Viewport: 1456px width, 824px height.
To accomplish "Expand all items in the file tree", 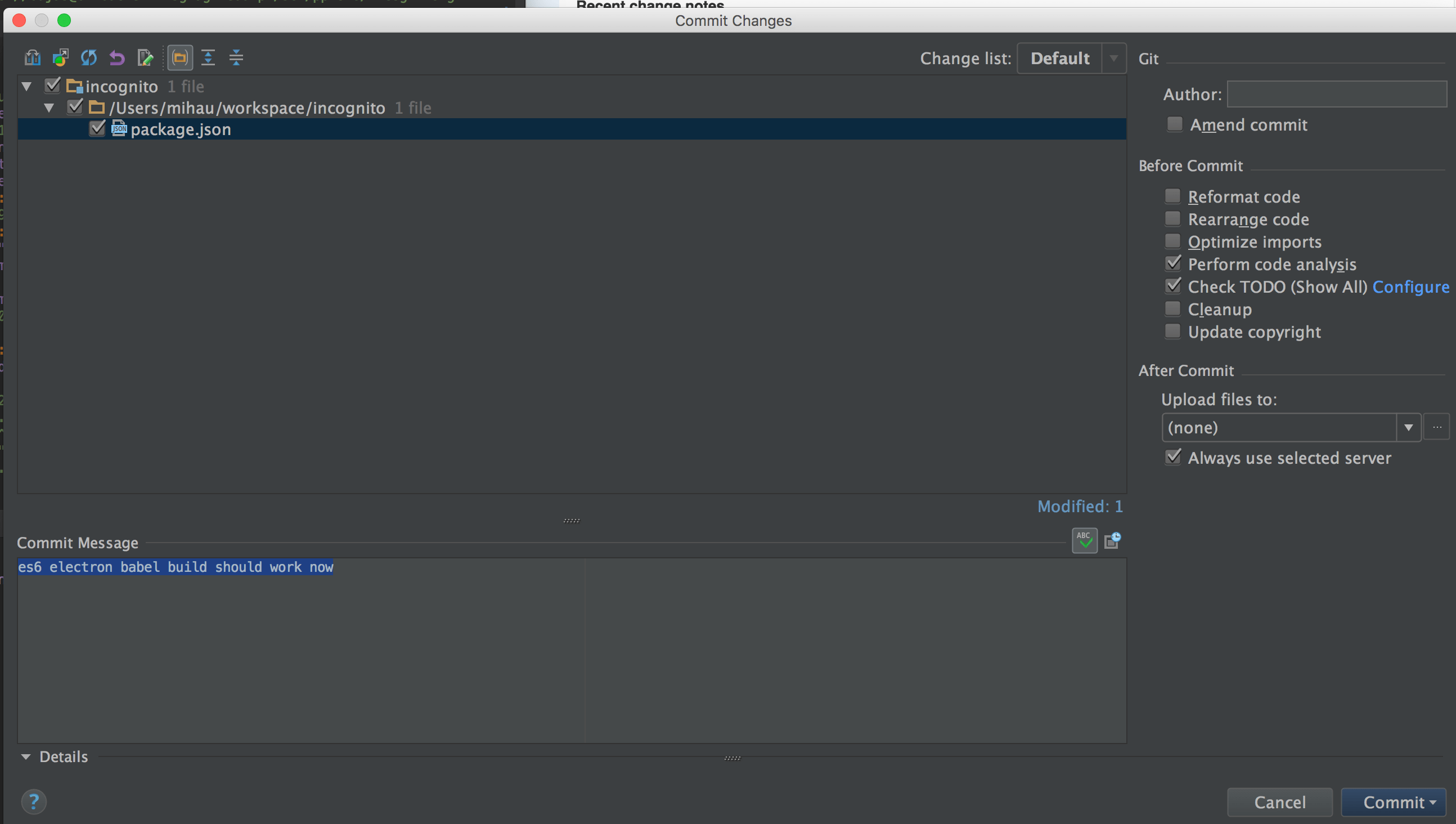I will (x=208, y=57).
